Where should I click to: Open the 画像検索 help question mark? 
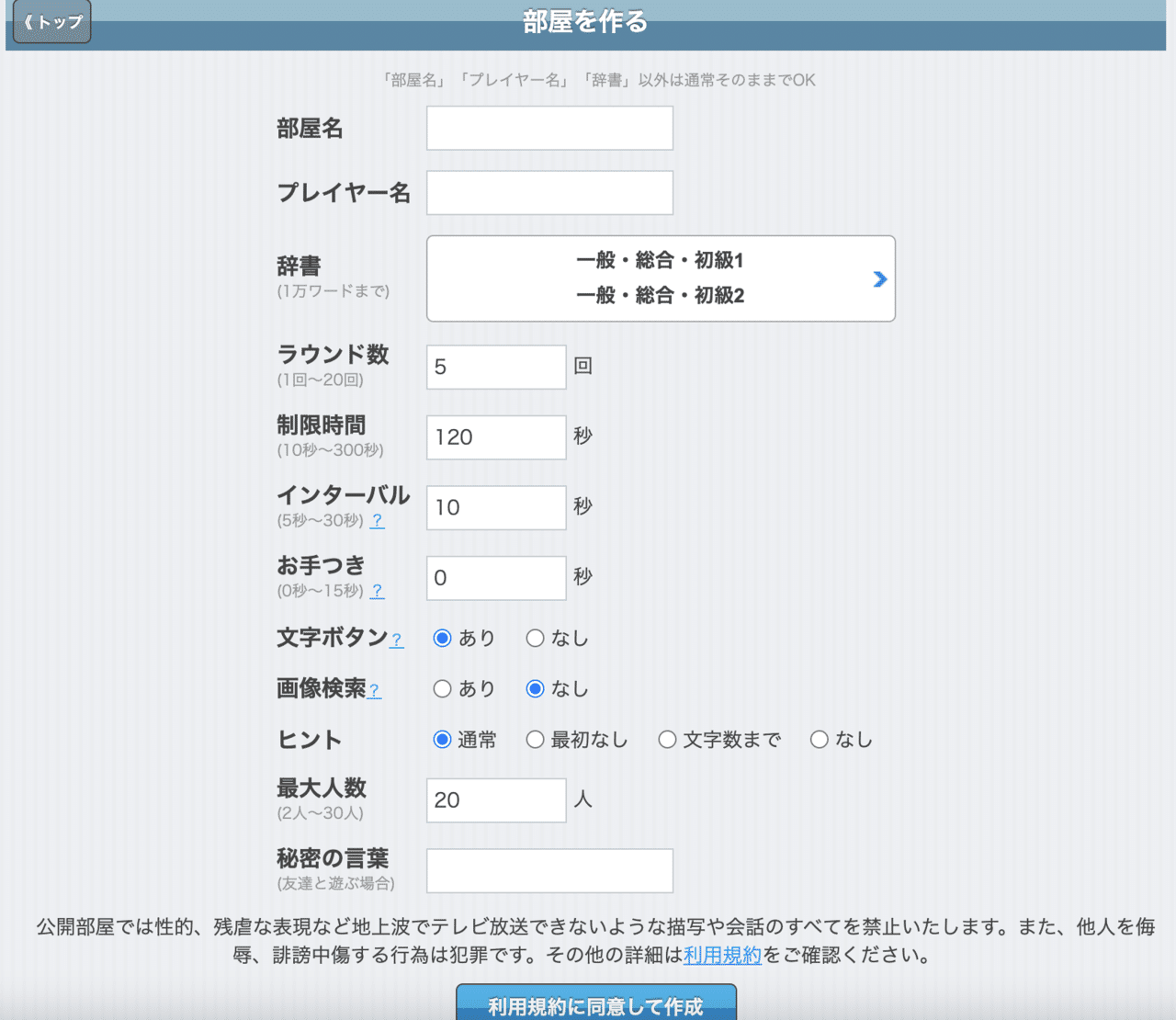(375, 690)
